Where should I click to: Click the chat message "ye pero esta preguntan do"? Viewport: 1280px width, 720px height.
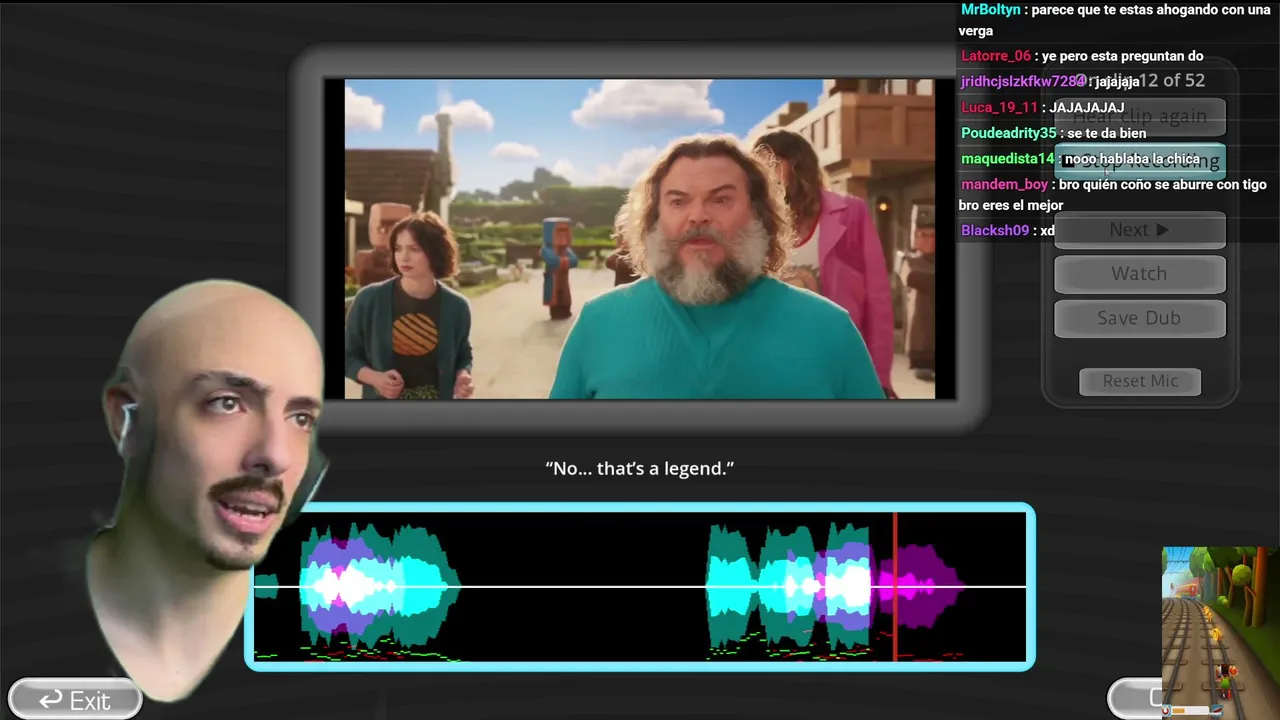(x=1123, y=56)
